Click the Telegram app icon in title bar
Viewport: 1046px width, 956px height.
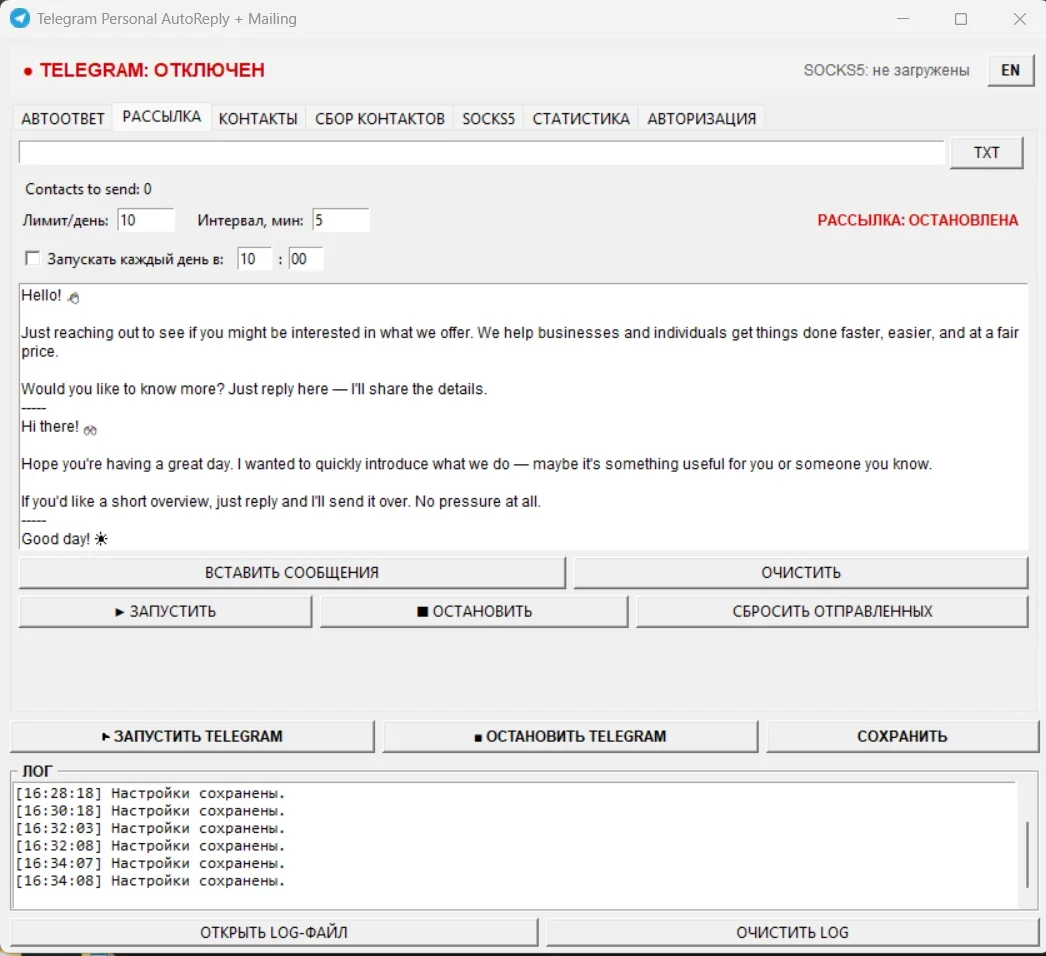(20, 19)
